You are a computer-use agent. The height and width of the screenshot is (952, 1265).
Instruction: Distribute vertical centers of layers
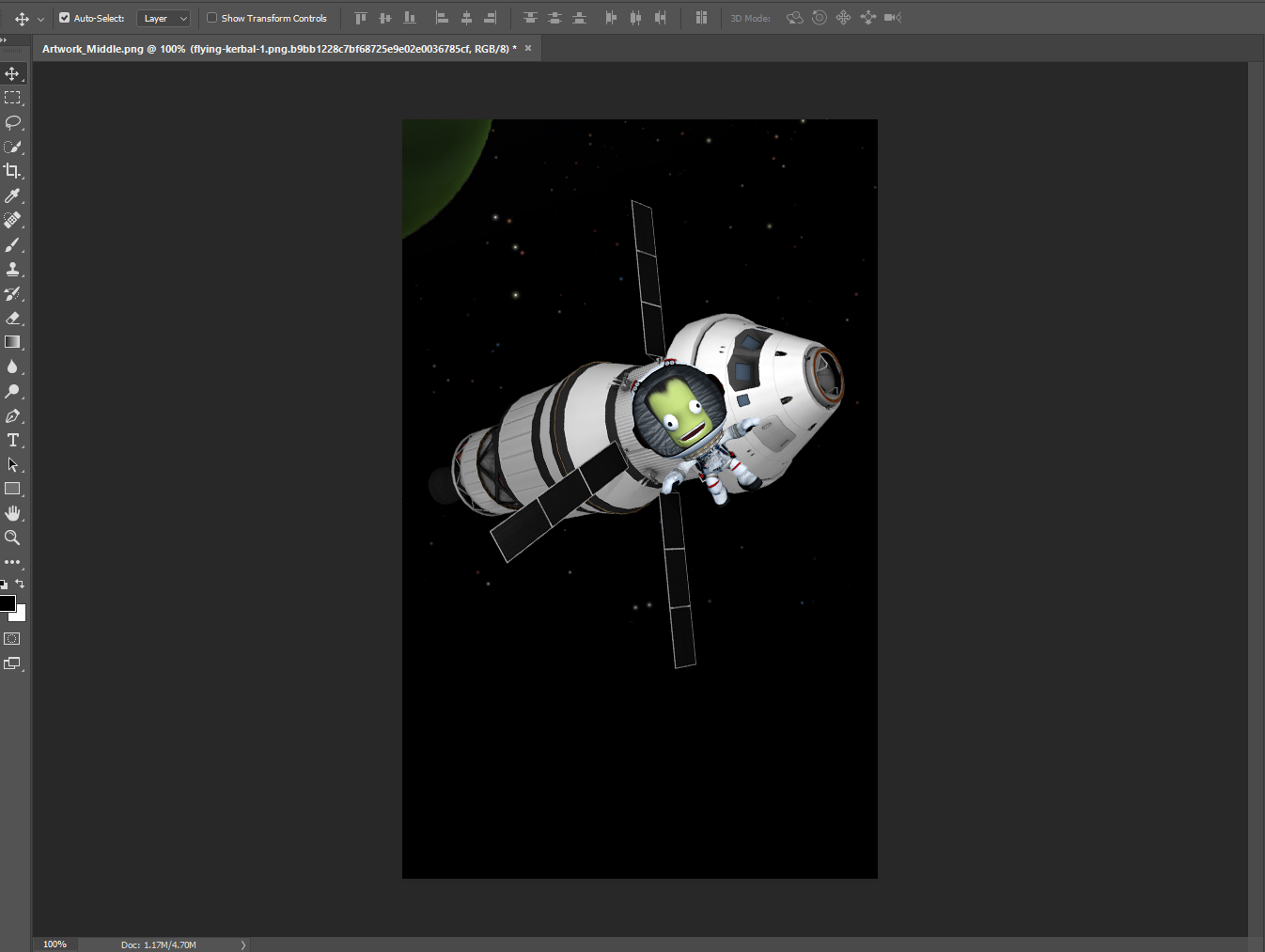pyautogui.click(x=554, y=18)
